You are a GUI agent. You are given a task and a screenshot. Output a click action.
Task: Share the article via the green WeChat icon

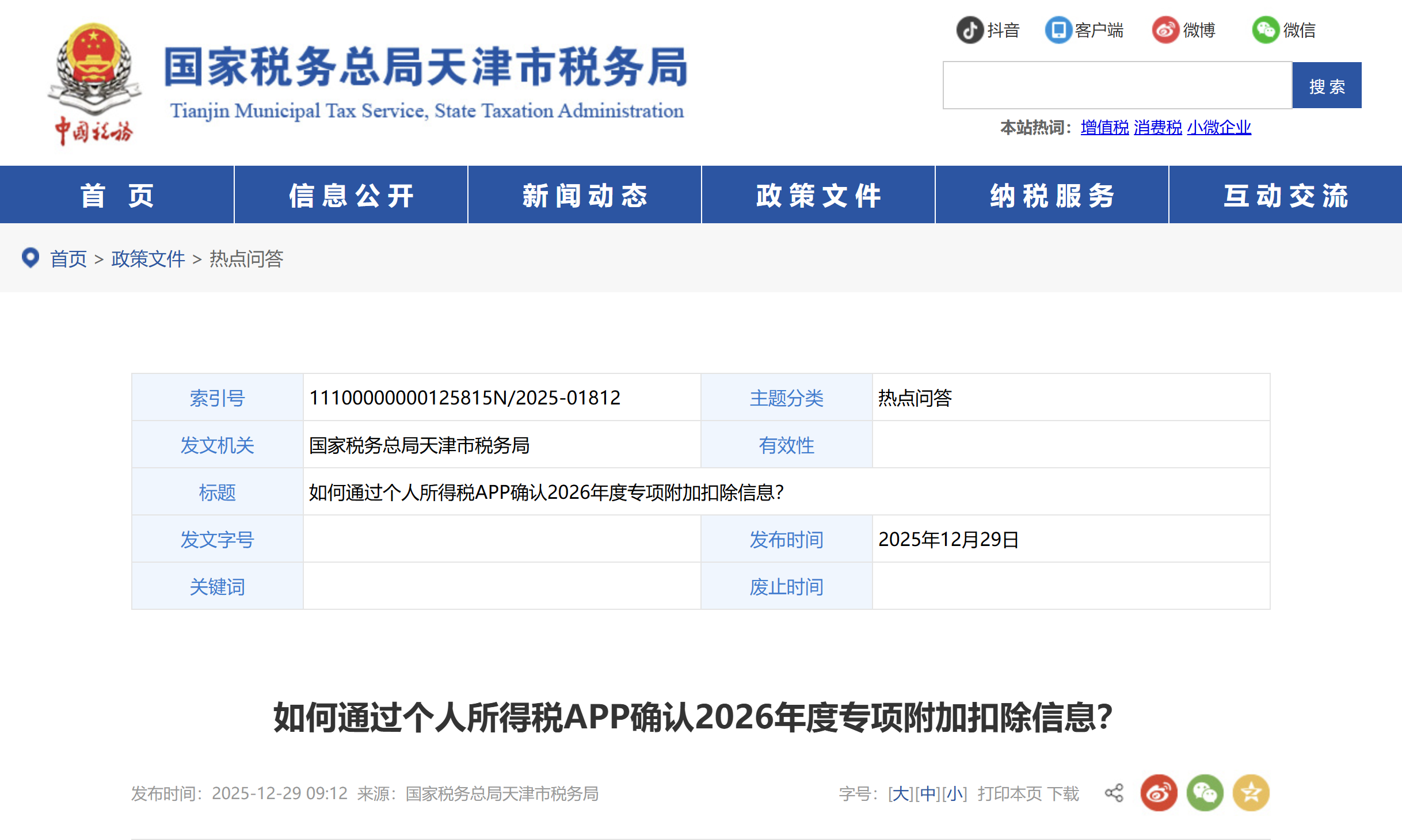pos(1205,792)
